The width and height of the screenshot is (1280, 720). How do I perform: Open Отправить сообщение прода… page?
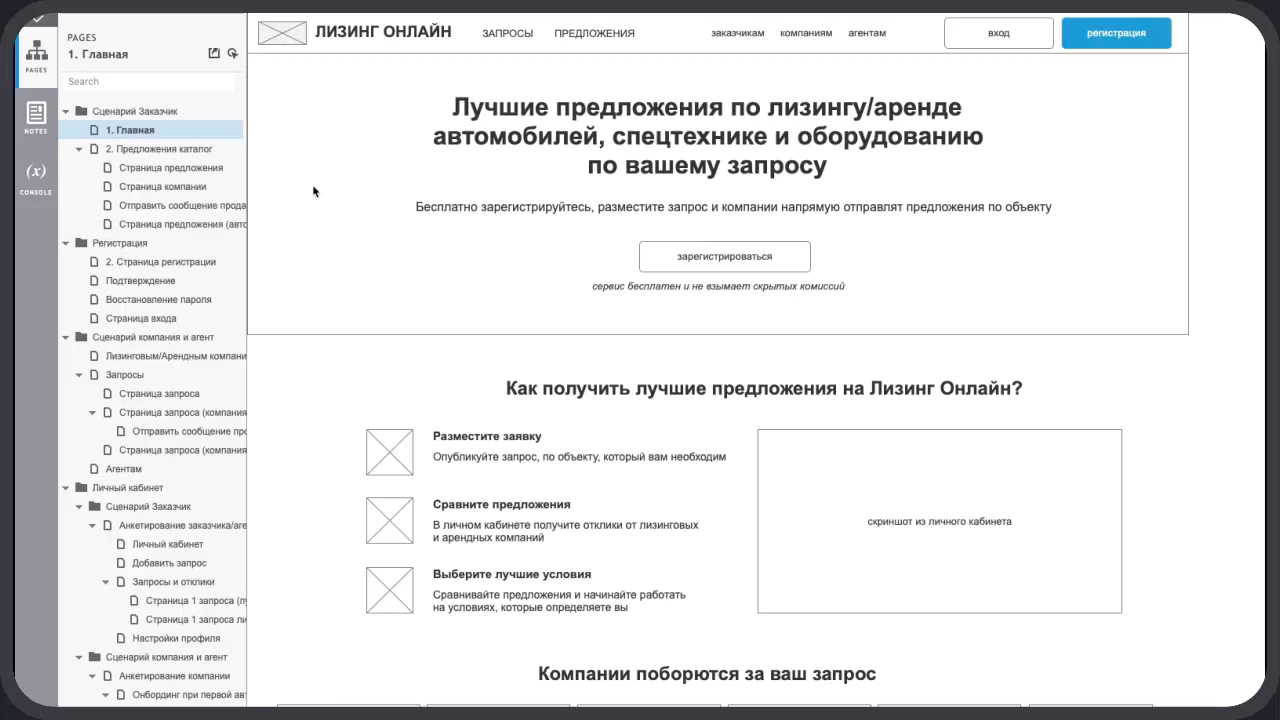(x=182, y=205)
